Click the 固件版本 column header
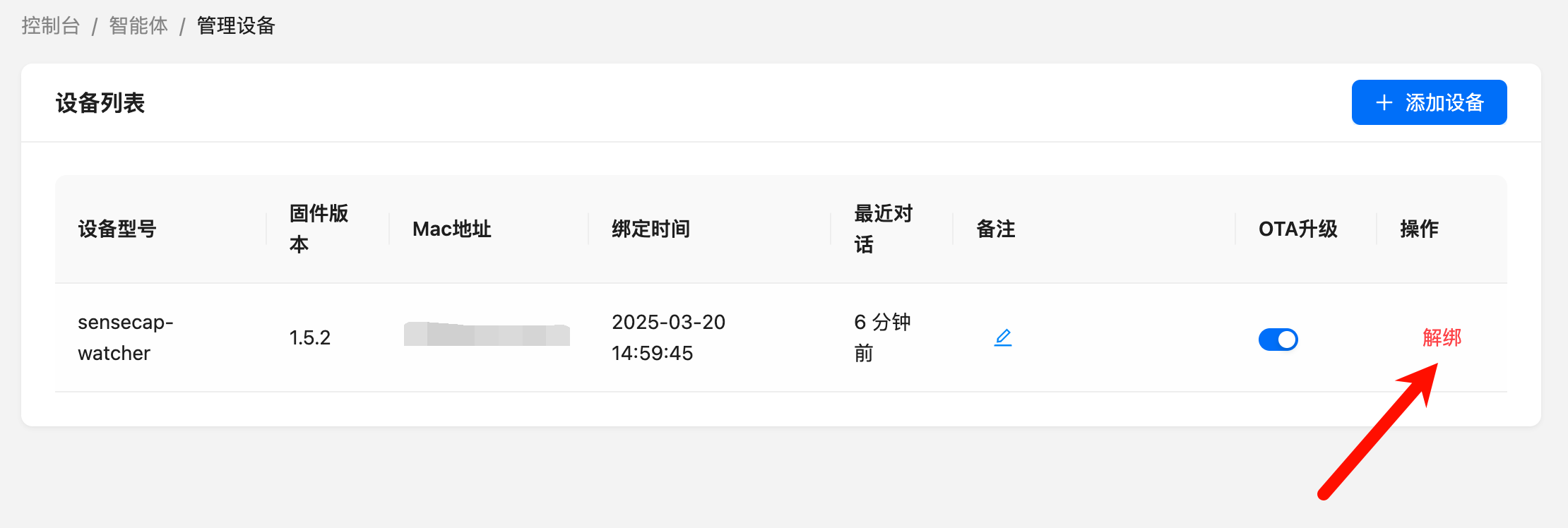 (x=319, y=229)
